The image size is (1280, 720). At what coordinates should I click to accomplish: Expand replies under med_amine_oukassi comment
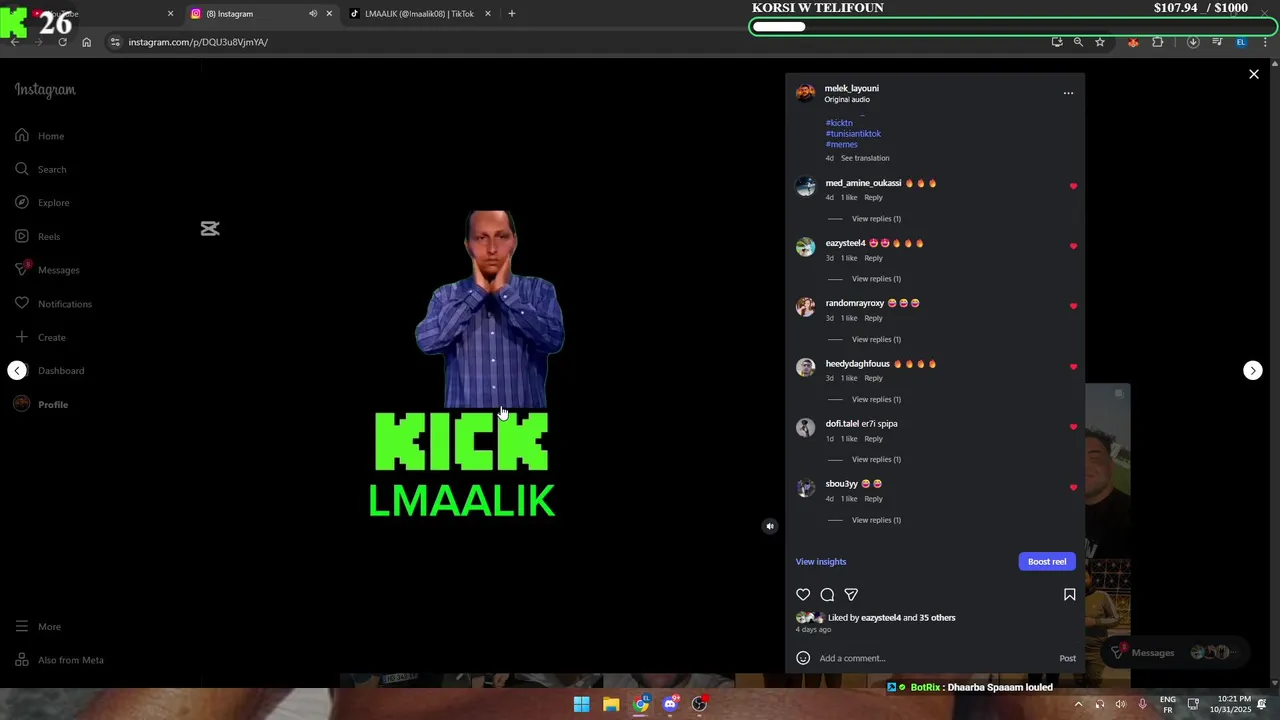click(876, 219)
